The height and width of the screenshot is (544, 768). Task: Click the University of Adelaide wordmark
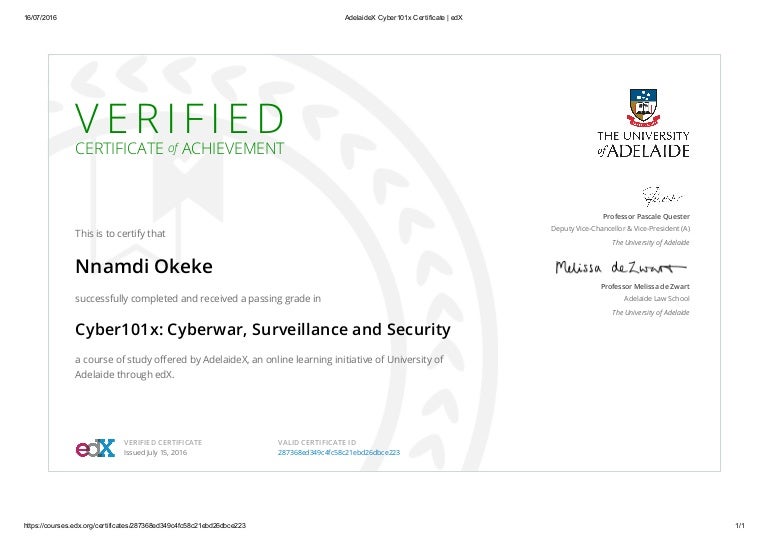pyautogui.click(x=643, y=144)
